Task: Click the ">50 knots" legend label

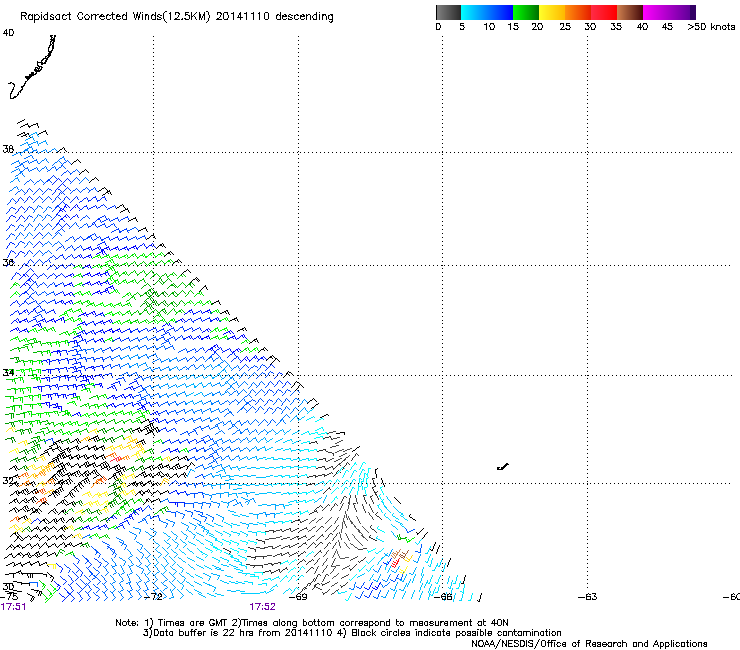Action: coord(711,27)
